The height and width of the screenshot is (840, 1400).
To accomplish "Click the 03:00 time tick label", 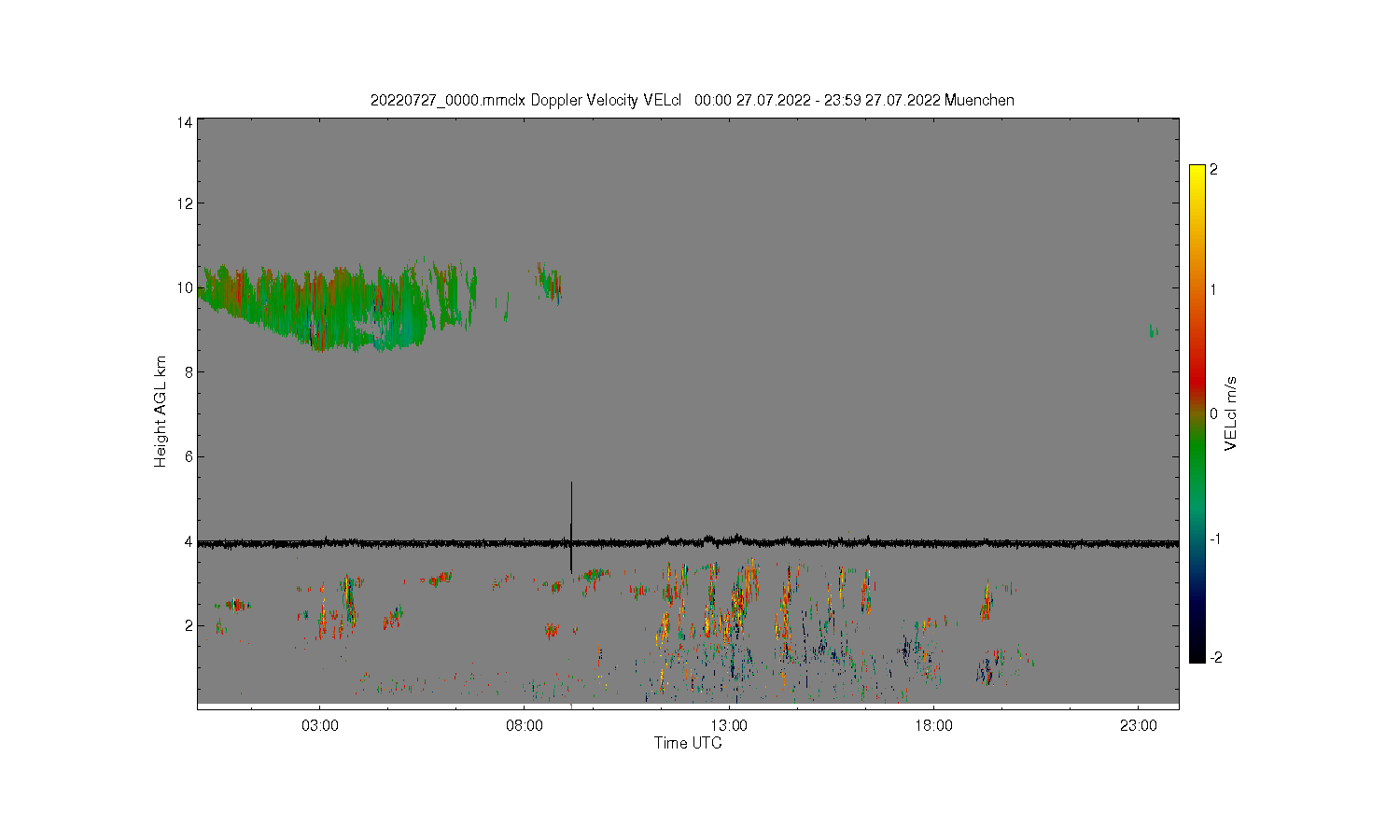I will (320, 726).
